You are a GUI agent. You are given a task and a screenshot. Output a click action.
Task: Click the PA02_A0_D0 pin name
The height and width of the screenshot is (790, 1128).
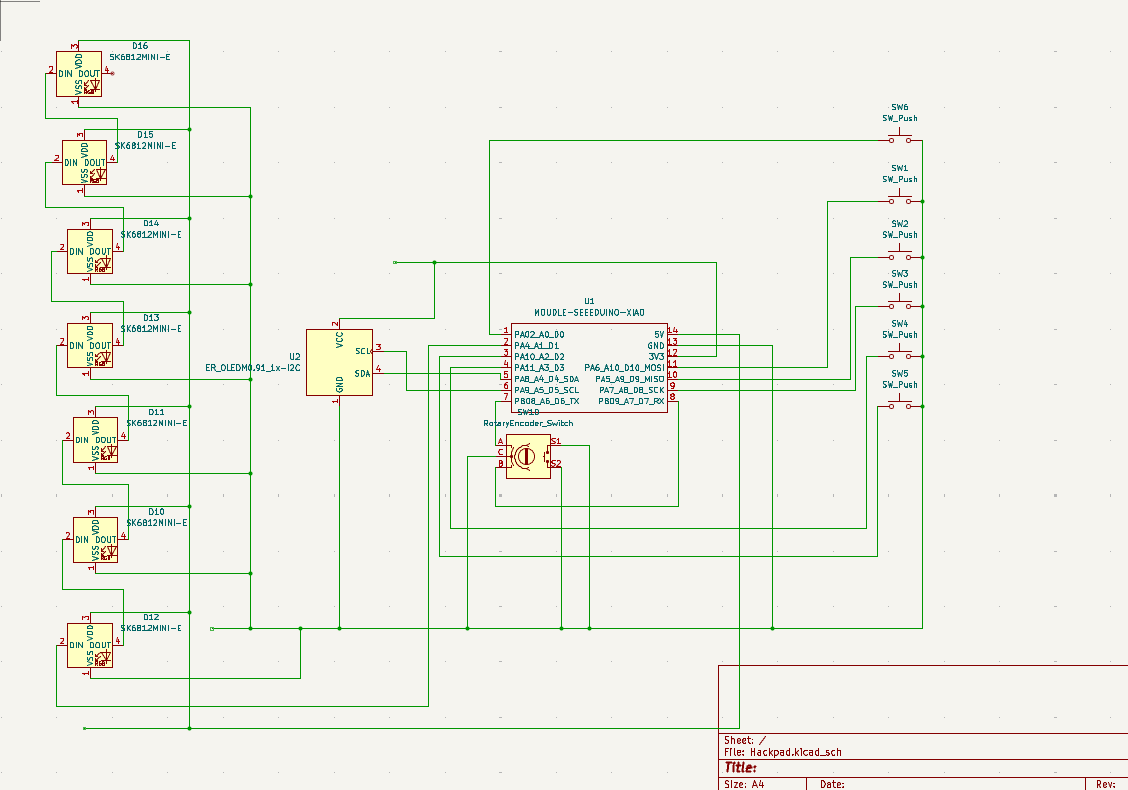(539, 335)
